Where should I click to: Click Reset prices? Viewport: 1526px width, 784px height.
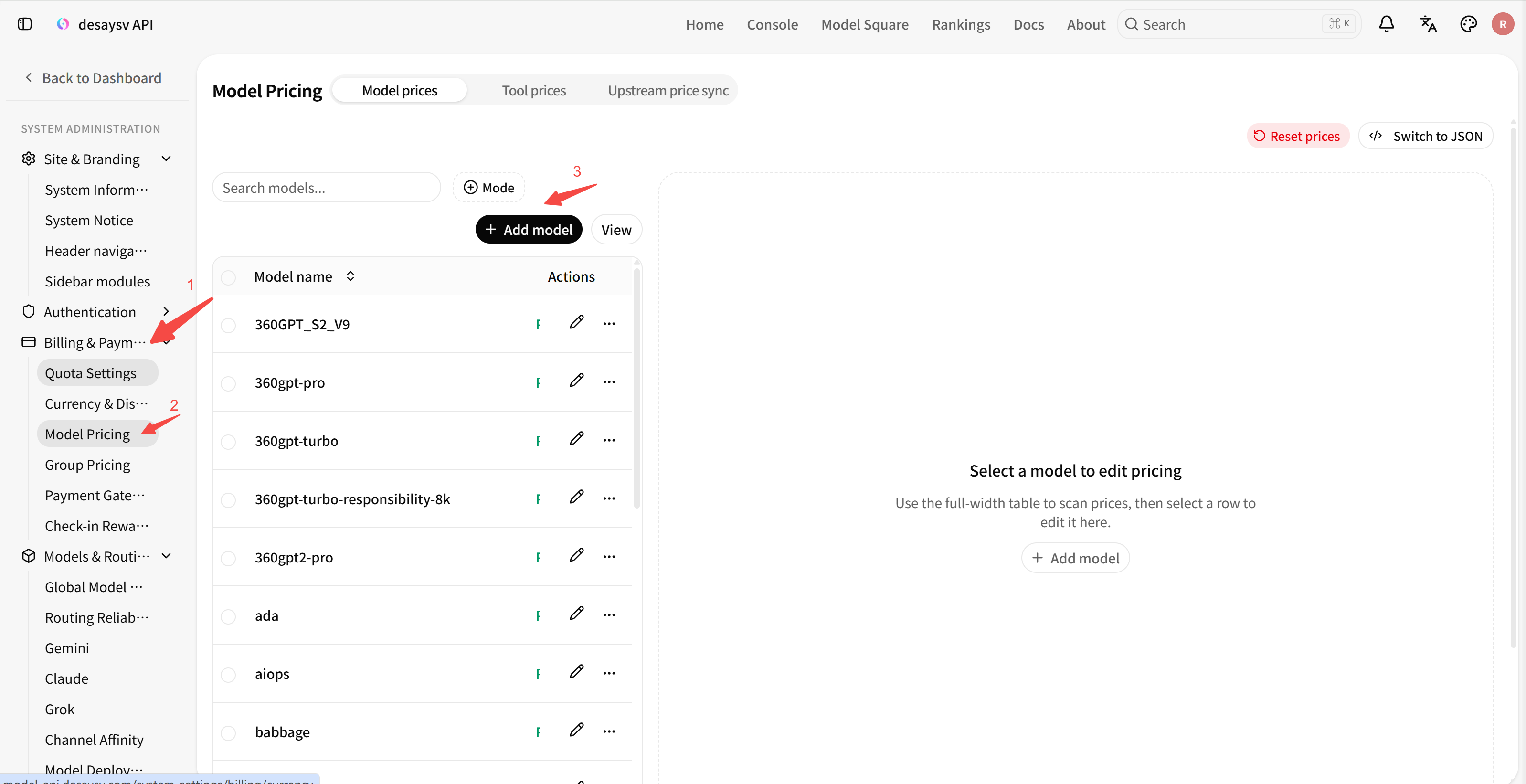click(1297, 136)
